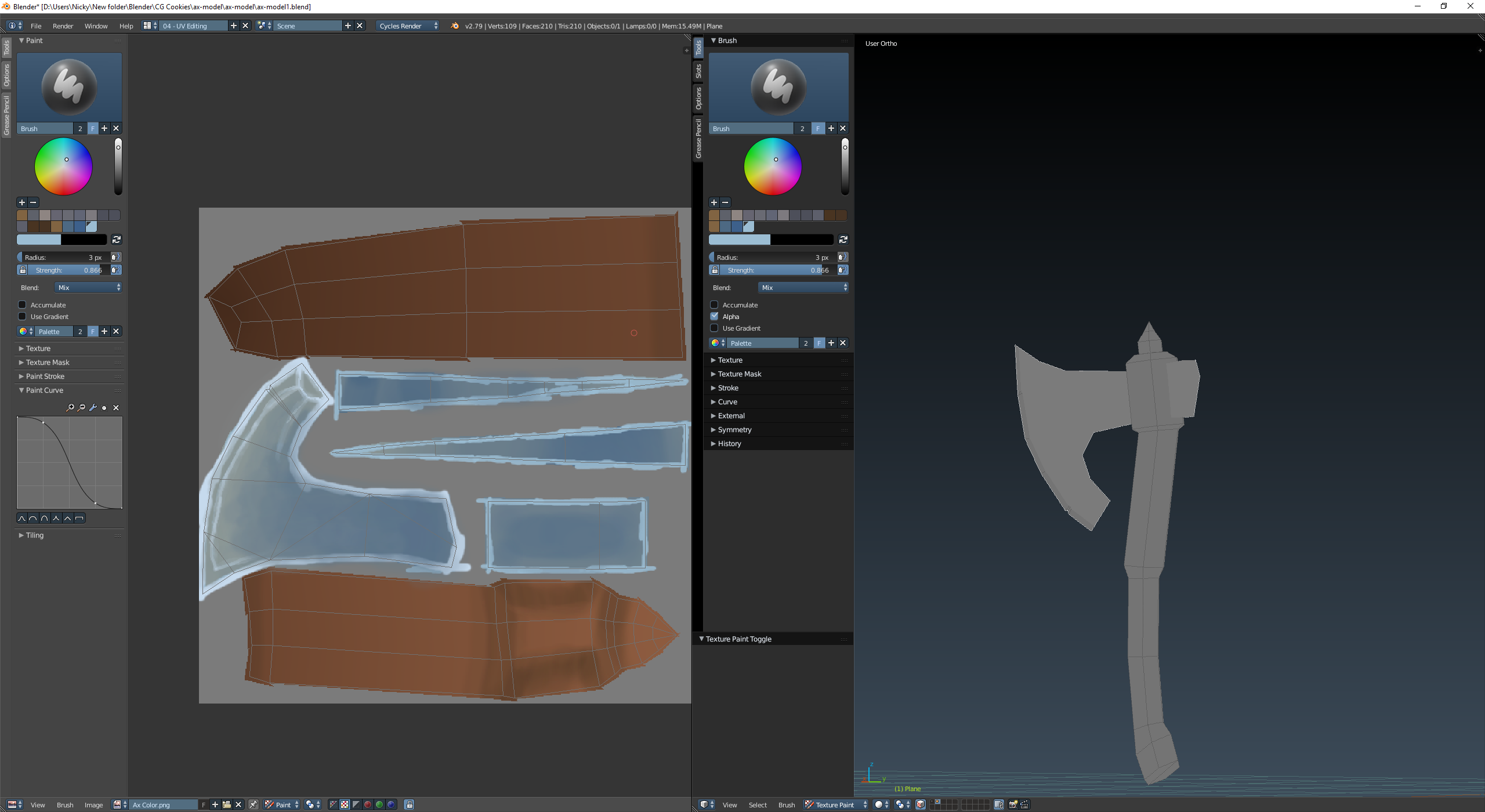Click OpenGL render camera icon

point(1013,804)
